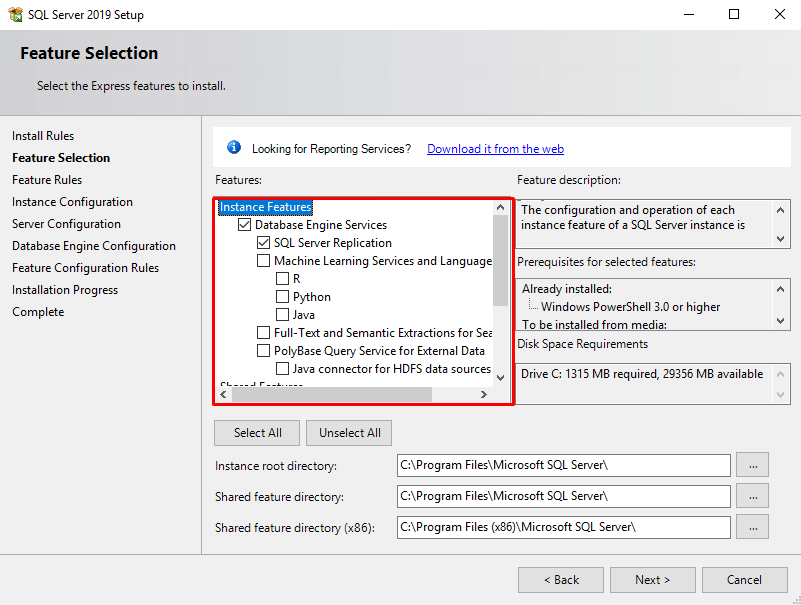This screenshot has height=605, width=801.
Task: Select the Feature Configuration Rules step
Action: pyautogui.click(x=85, y=268)
